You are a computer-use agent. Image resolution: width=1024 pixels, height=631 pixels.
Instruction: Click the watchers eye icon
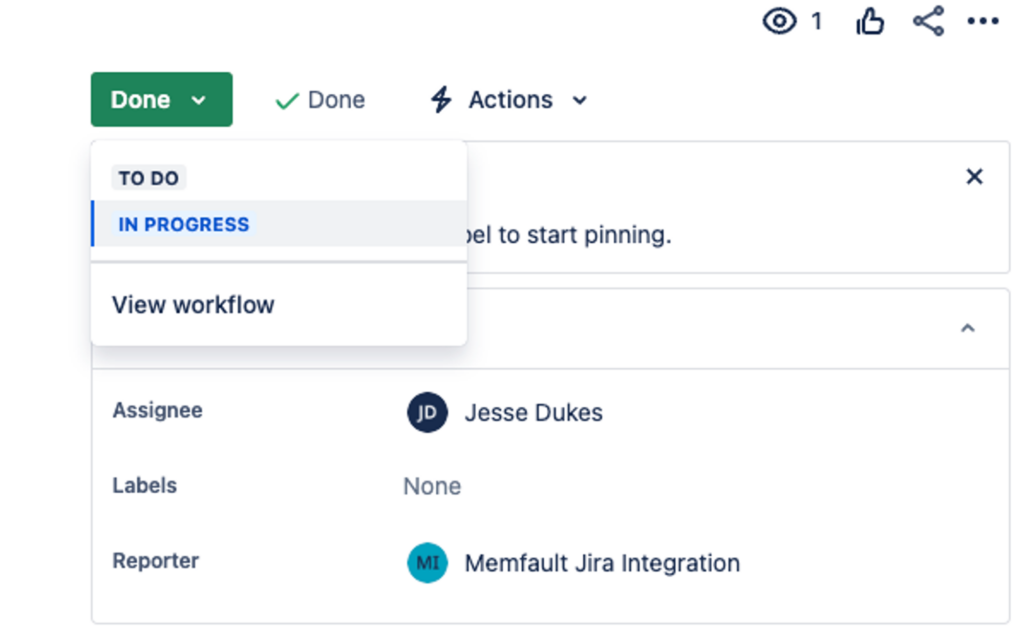779,21
